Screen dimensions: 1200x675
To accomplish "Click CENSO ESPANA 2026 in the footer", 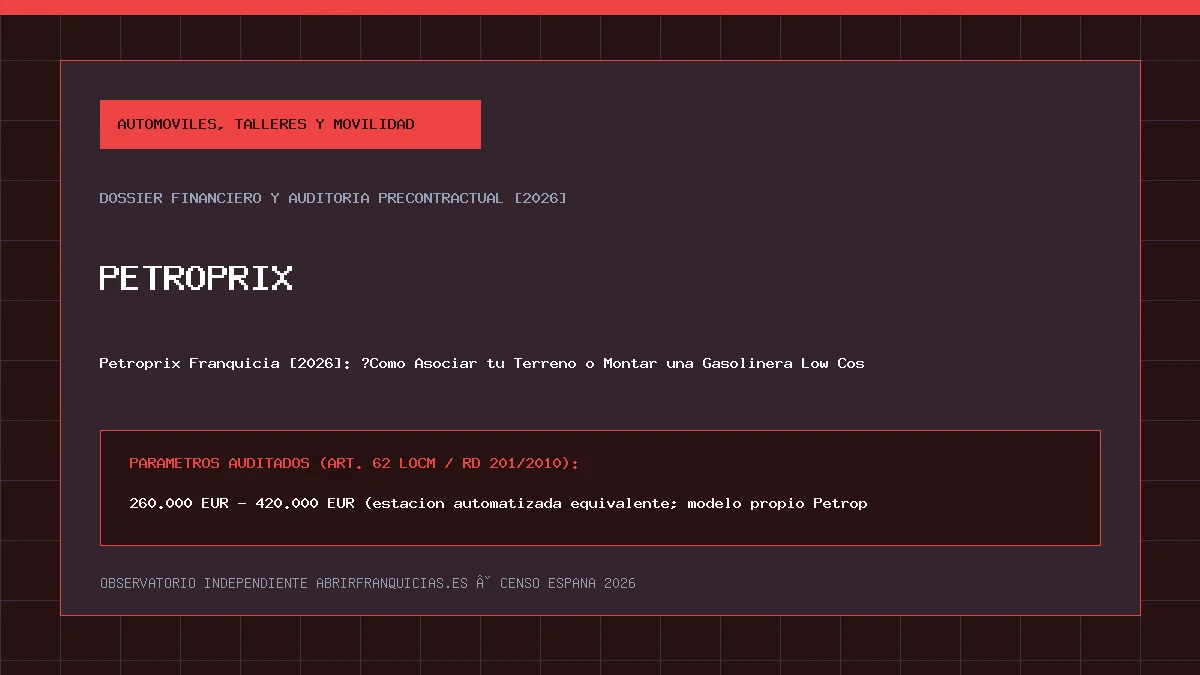I will pos(567,583).
